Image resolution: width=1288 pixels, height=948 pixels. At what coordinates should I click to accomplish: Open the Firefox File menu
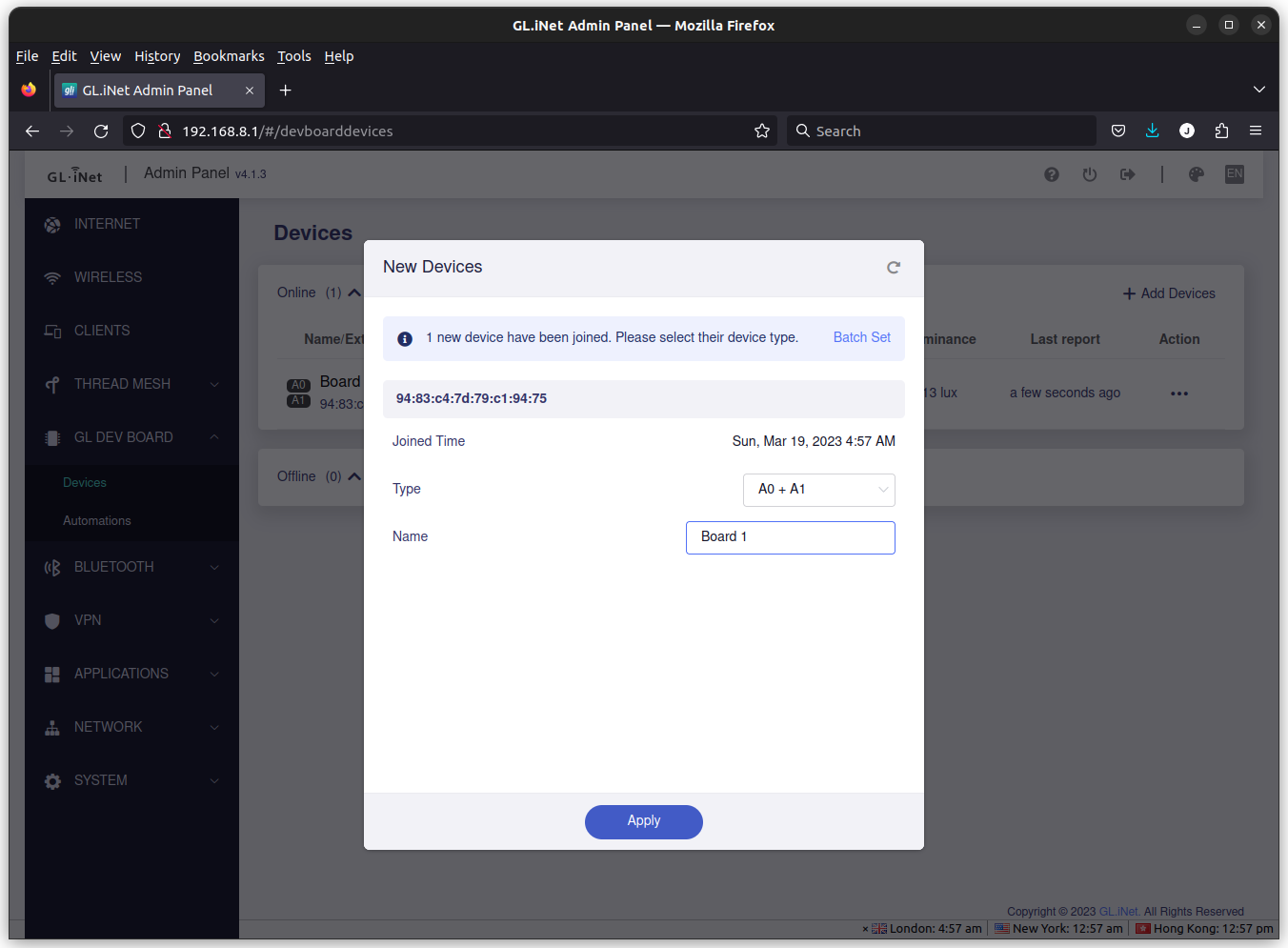click(28, 56)
